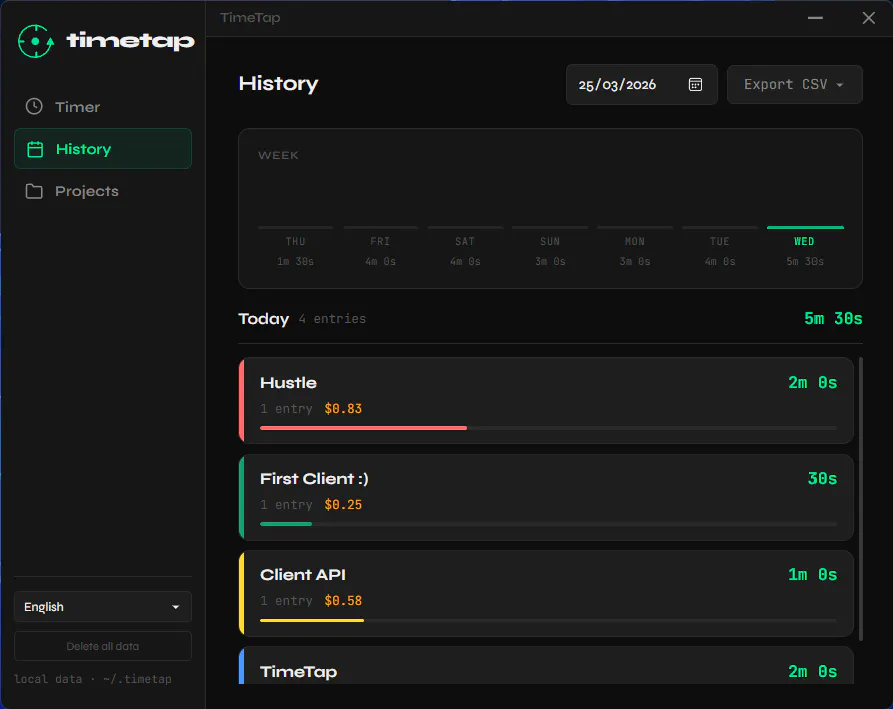Click the Hustle 2m 0s duration
The height and width of the screenshot is (709, 893).
812,382
